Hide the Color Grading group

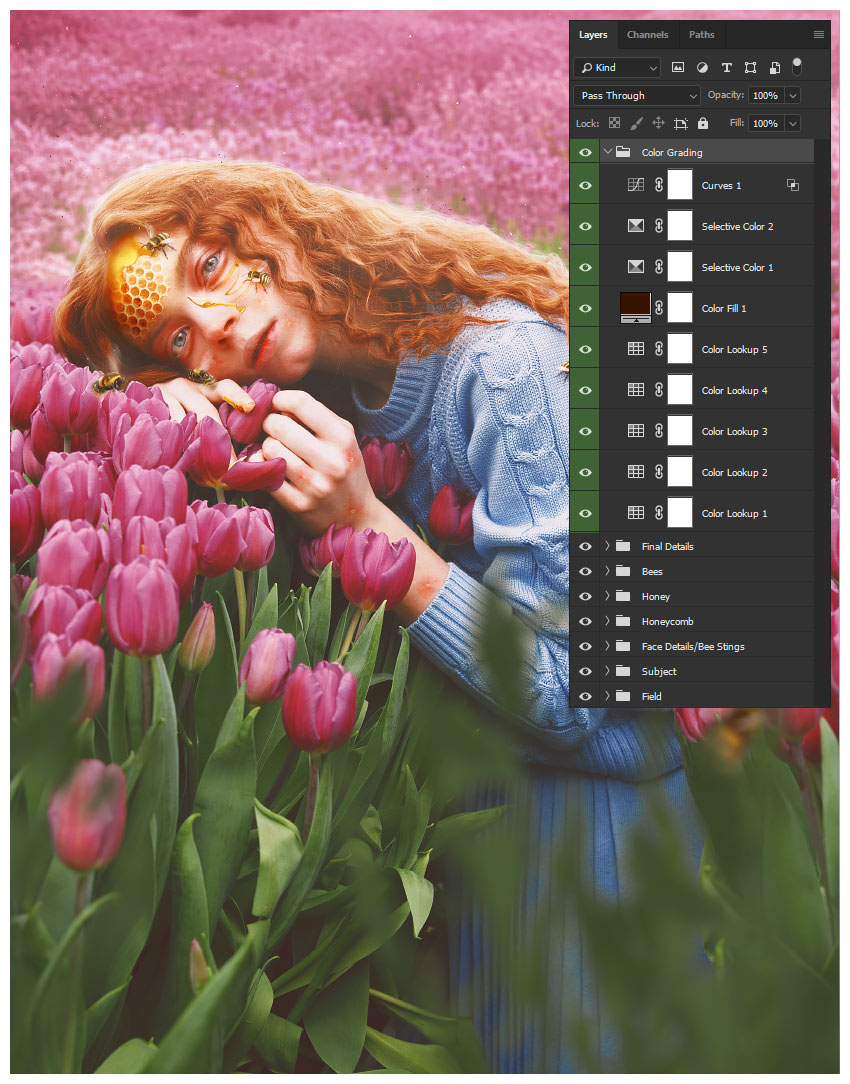pos(585,152)
